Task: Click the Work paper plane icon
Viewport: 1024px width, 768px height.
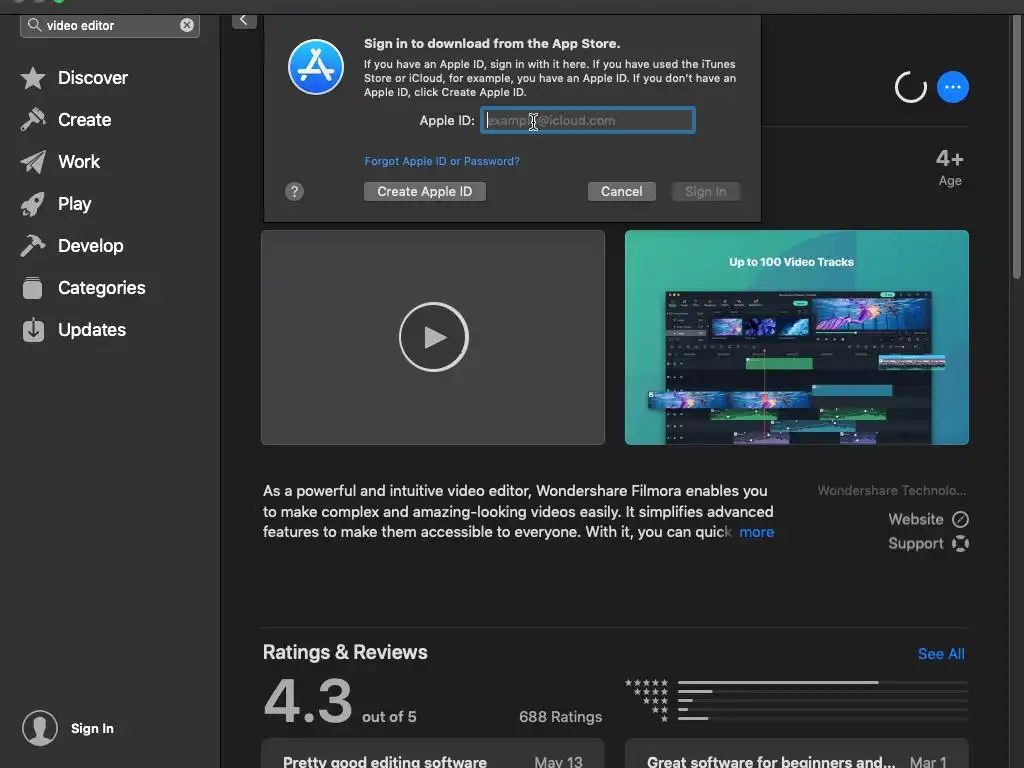Action: (33, 161)
